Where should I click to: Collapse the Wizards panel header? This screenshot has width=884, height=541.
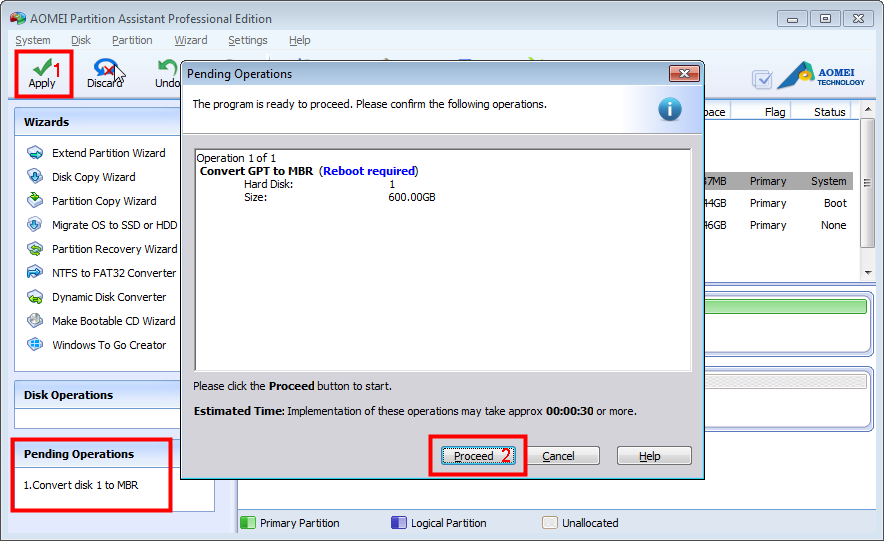(x=98, y=122)
